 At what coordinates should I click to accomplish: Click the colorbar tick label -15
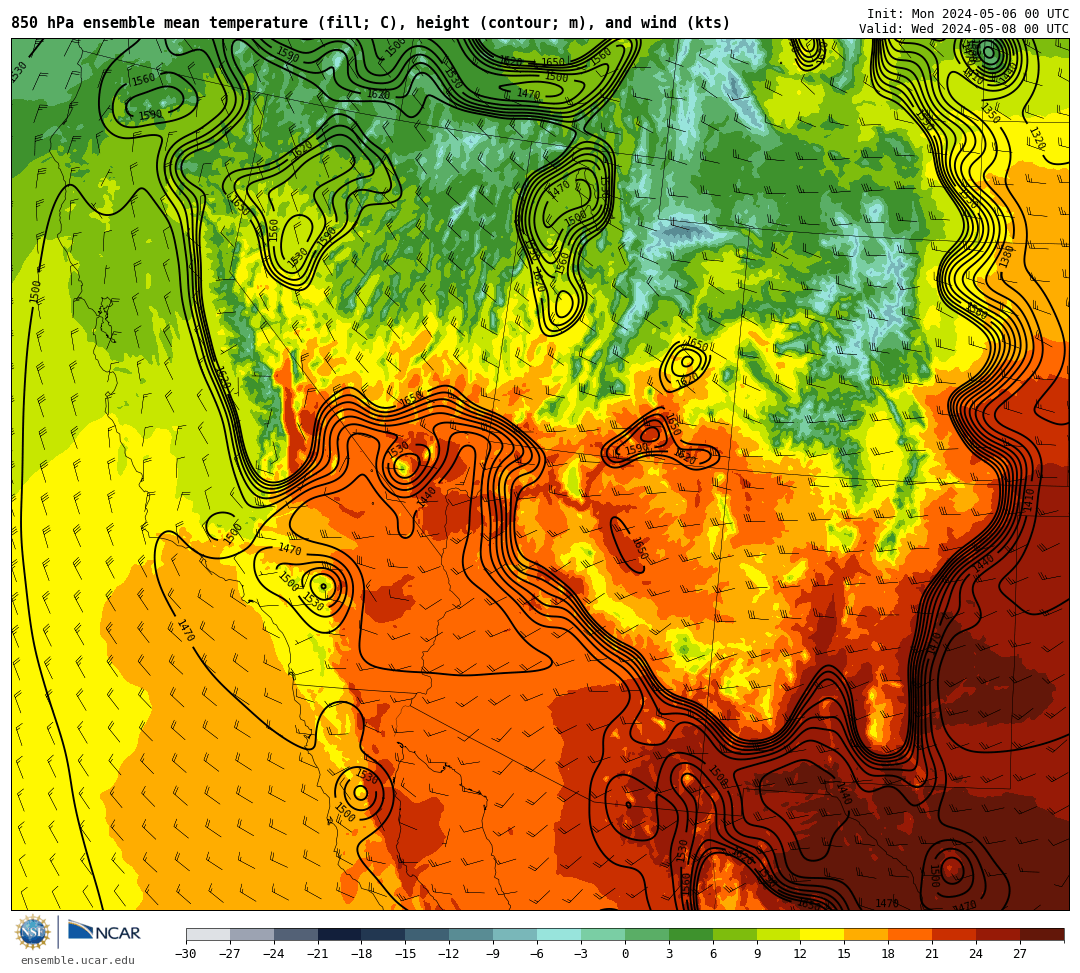coord(406,954)
